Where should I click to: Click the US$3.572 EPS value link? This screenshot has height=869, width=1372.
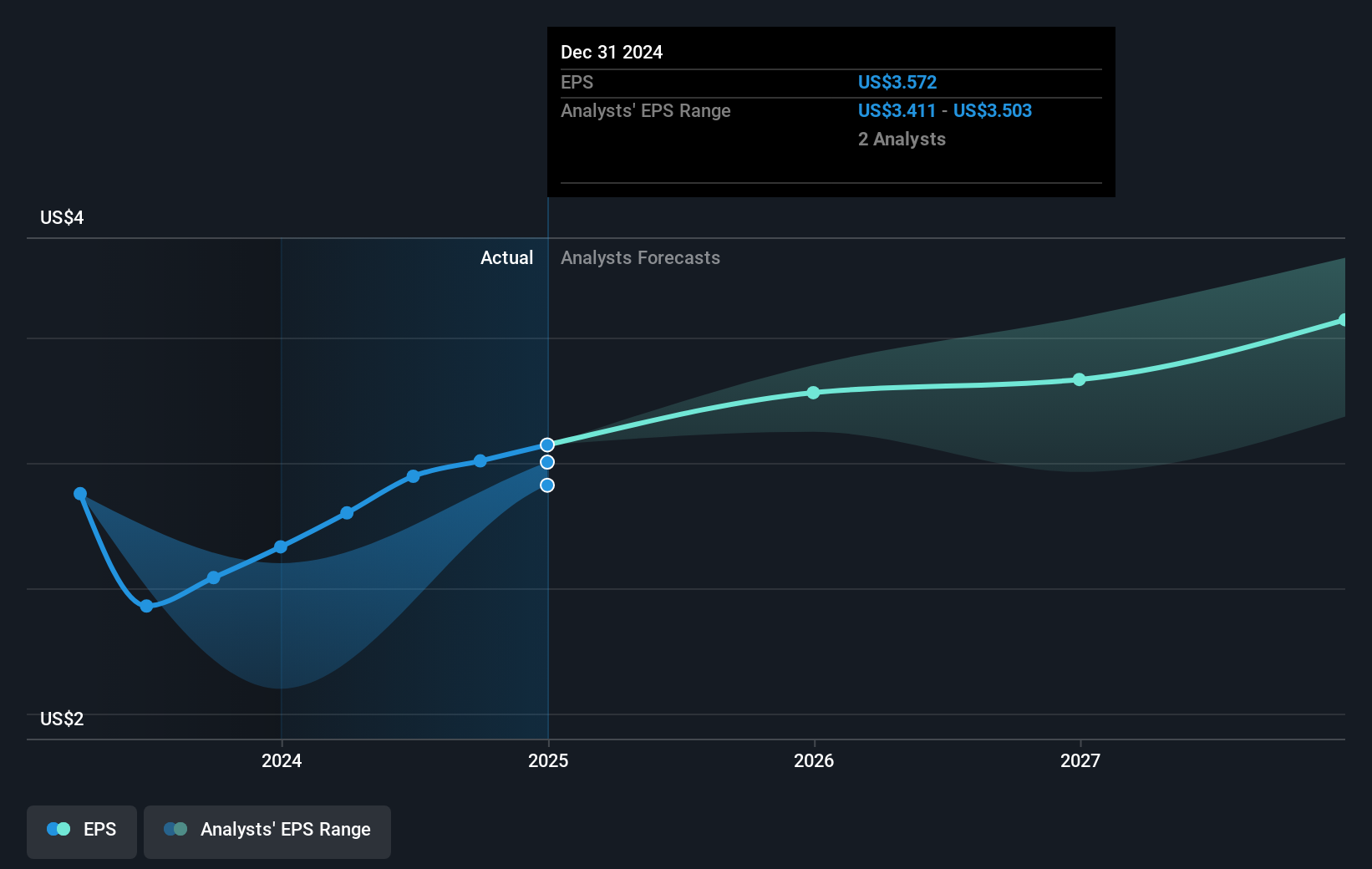coord(897,82)
